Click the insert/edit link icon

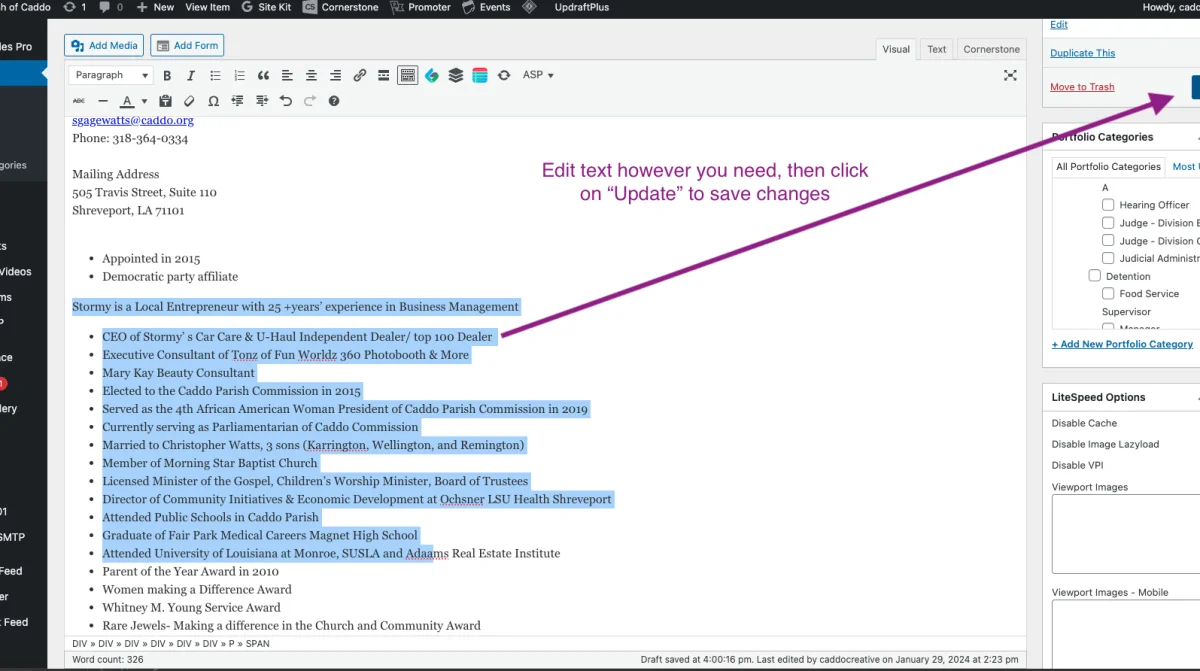(359, 75)
